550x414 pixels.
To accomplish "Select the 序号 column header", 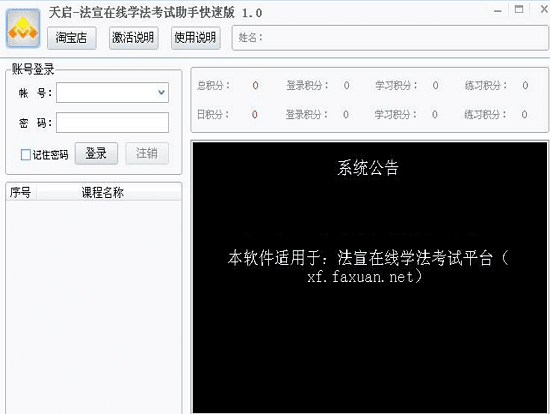I will pyautogui.click(x=20, y=192).
